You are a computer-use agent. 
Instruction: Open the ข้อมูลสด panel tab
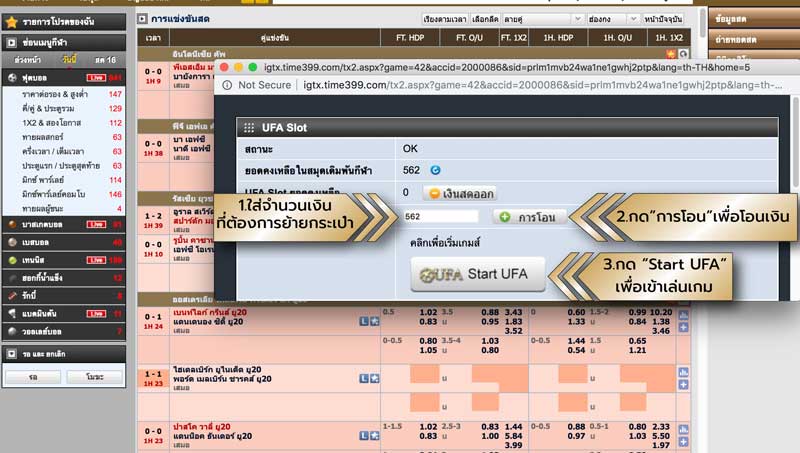tap(754, 19)
